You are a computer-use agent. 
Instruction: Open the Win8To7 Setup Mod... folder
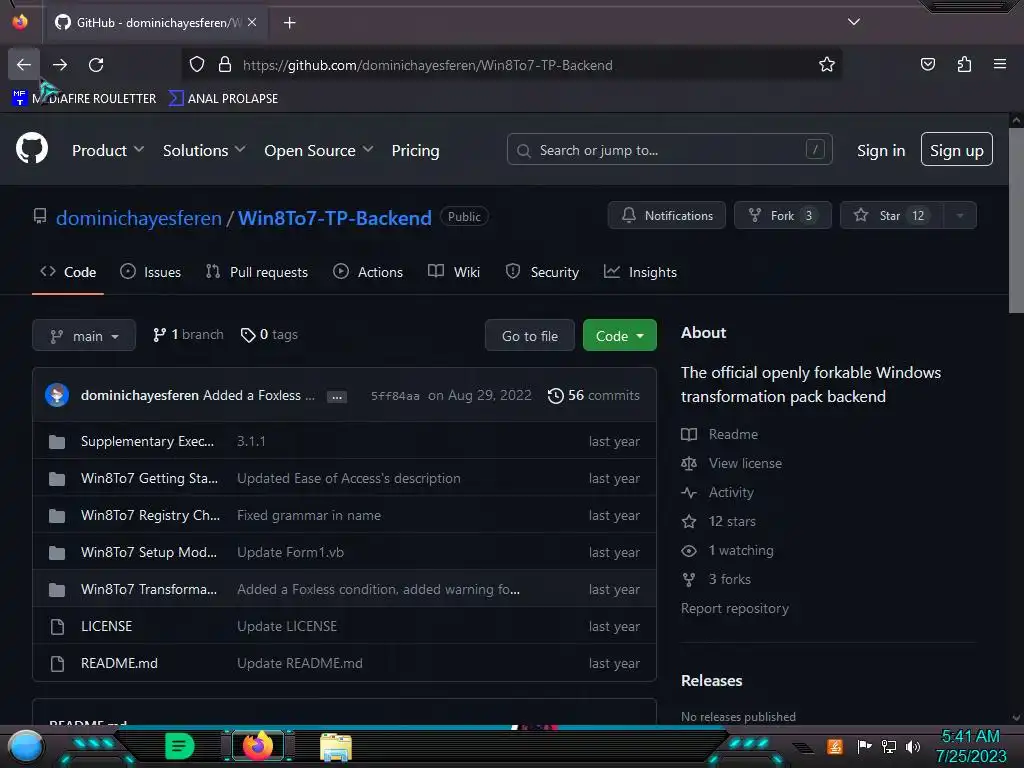click(x=148, y=552)
